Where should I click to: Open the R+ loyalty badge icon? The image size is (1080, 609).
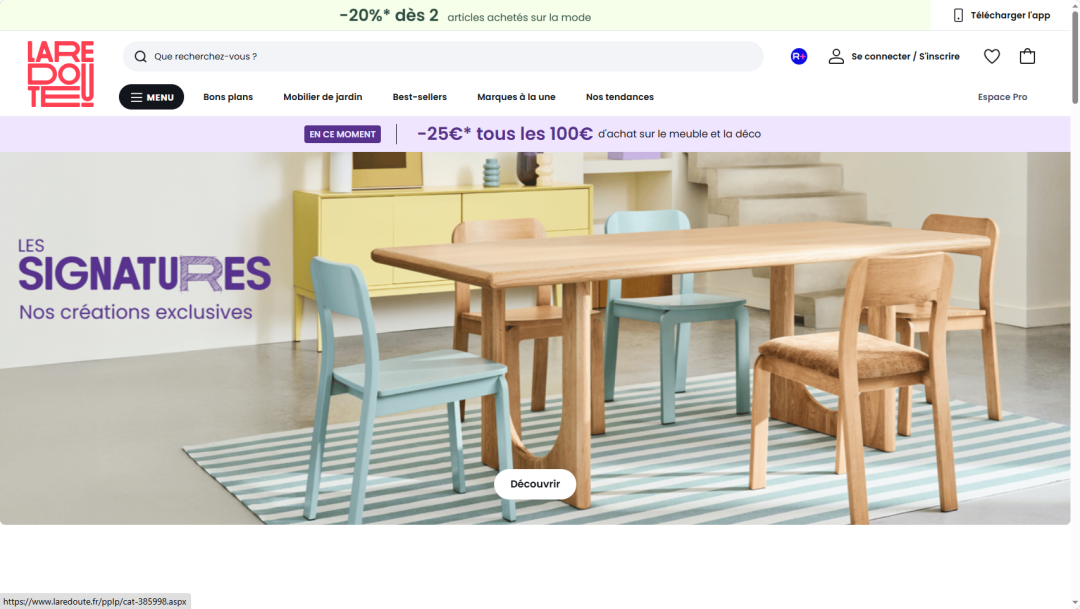pyautogui.click(x=798, y=56)
